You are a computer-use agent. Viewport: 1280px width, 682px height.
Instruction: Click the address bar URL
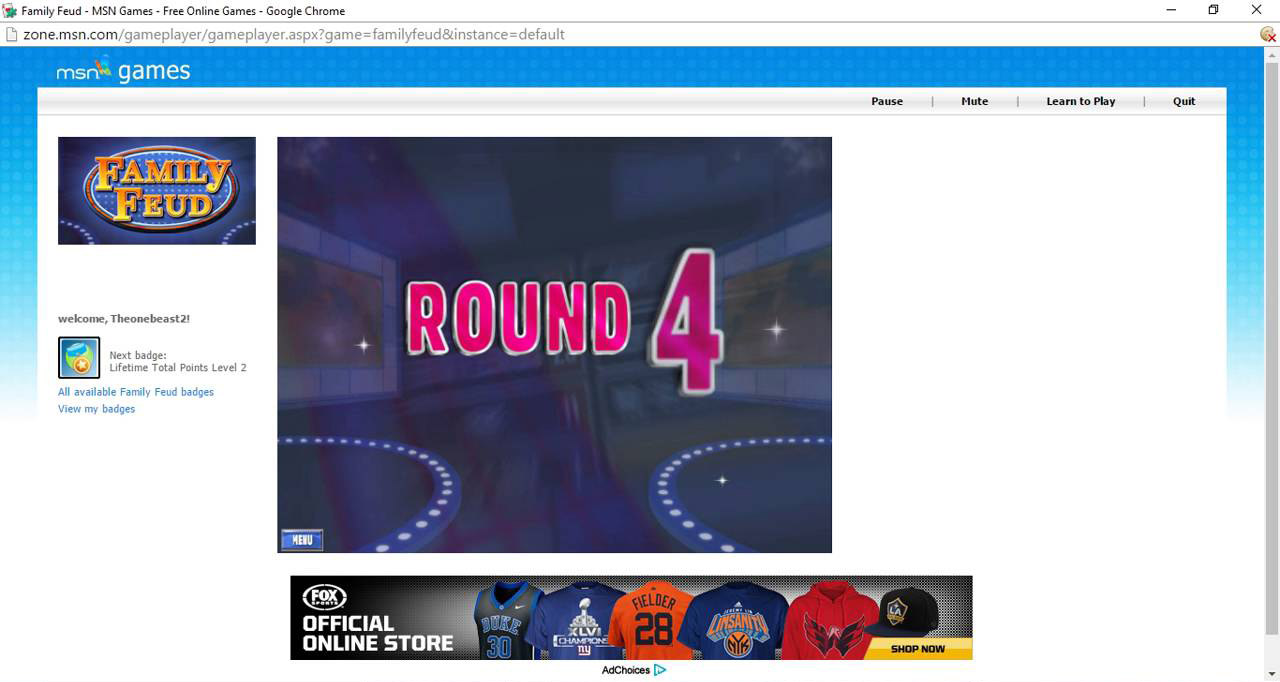294,34
